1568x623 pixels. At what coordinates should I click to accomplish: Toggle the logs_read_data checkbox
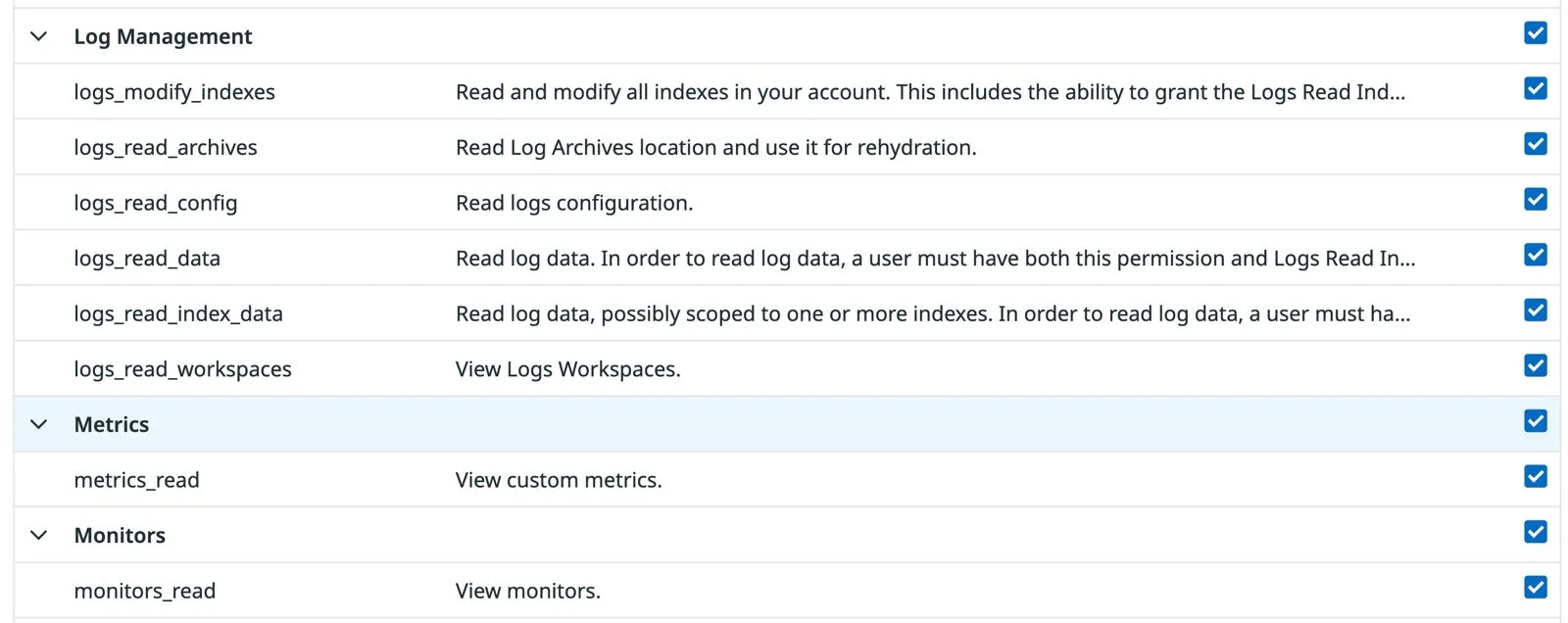[1536, 255]
